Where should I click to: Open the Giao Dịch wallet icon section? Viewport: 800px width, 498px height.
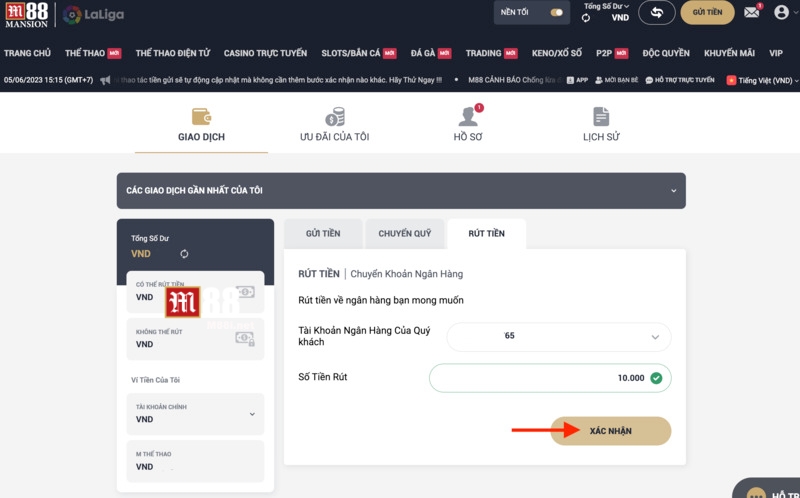[x=201, y=117]
